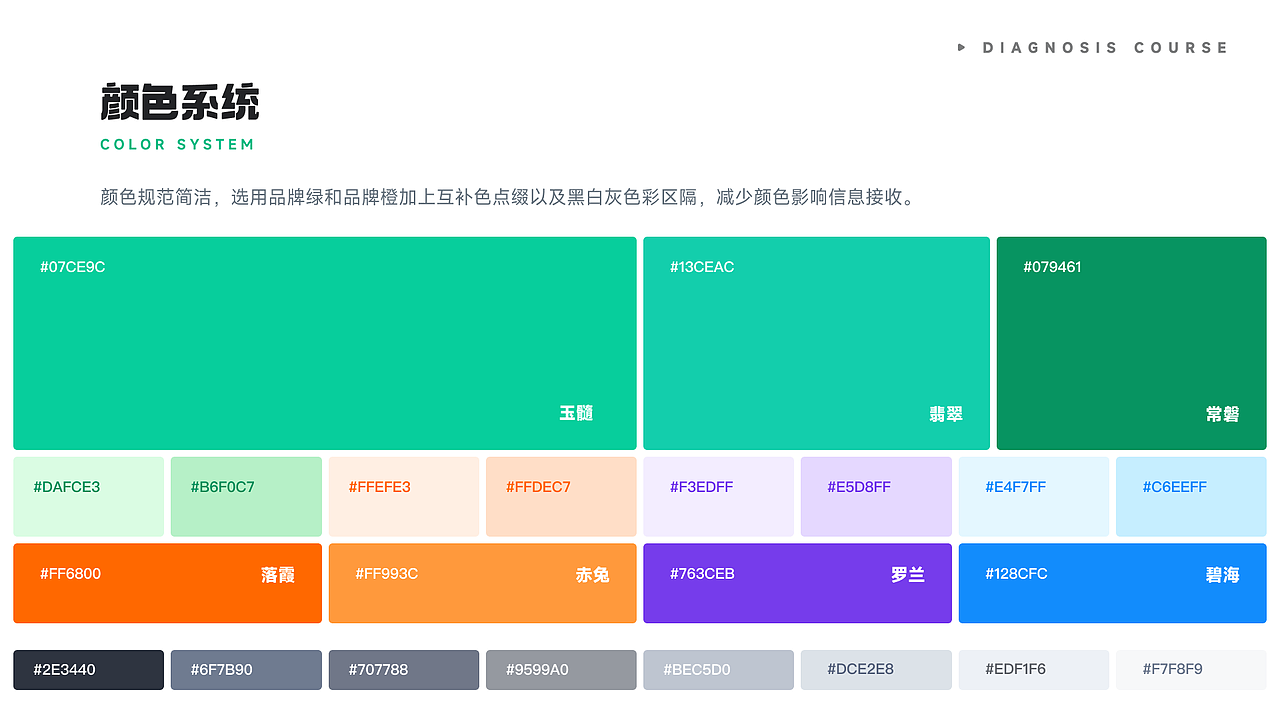Click the COLOR SYSTEM green subtitle

click(x=177, y=145)
